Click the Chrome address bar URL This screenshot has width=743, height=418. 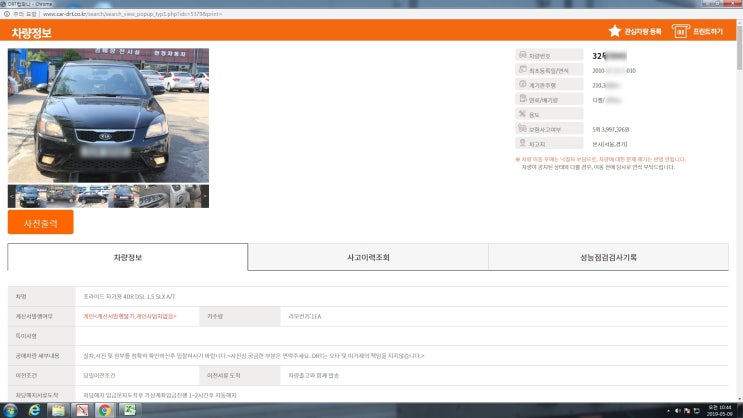coord(133,14)
